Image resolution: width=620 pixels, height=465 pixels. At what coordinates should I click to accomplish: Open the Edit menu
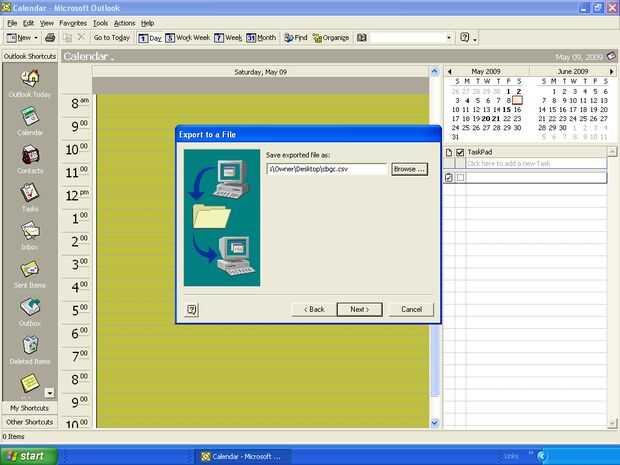28,23
